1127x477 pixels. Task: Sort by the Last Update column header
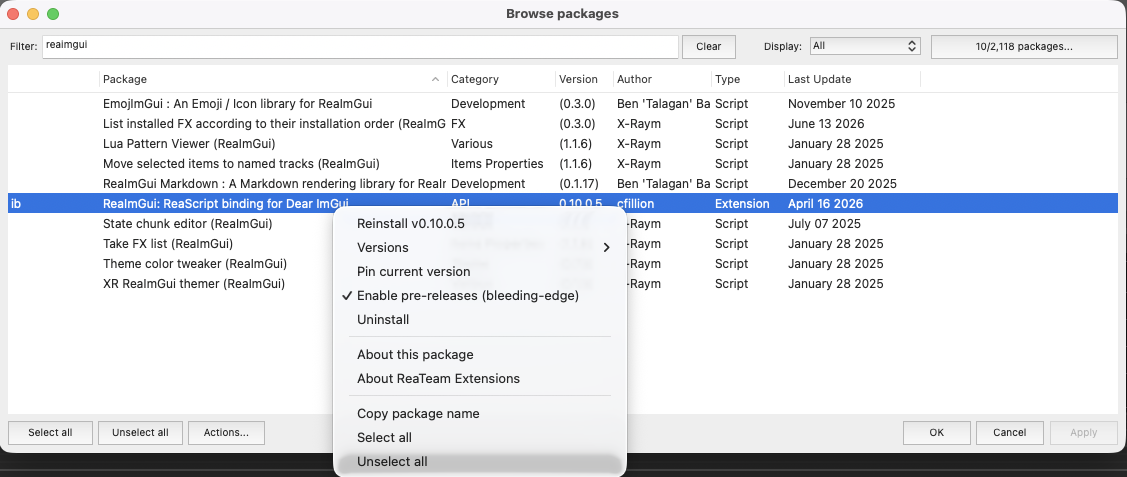pyautogui.click(x=852, y=79)
